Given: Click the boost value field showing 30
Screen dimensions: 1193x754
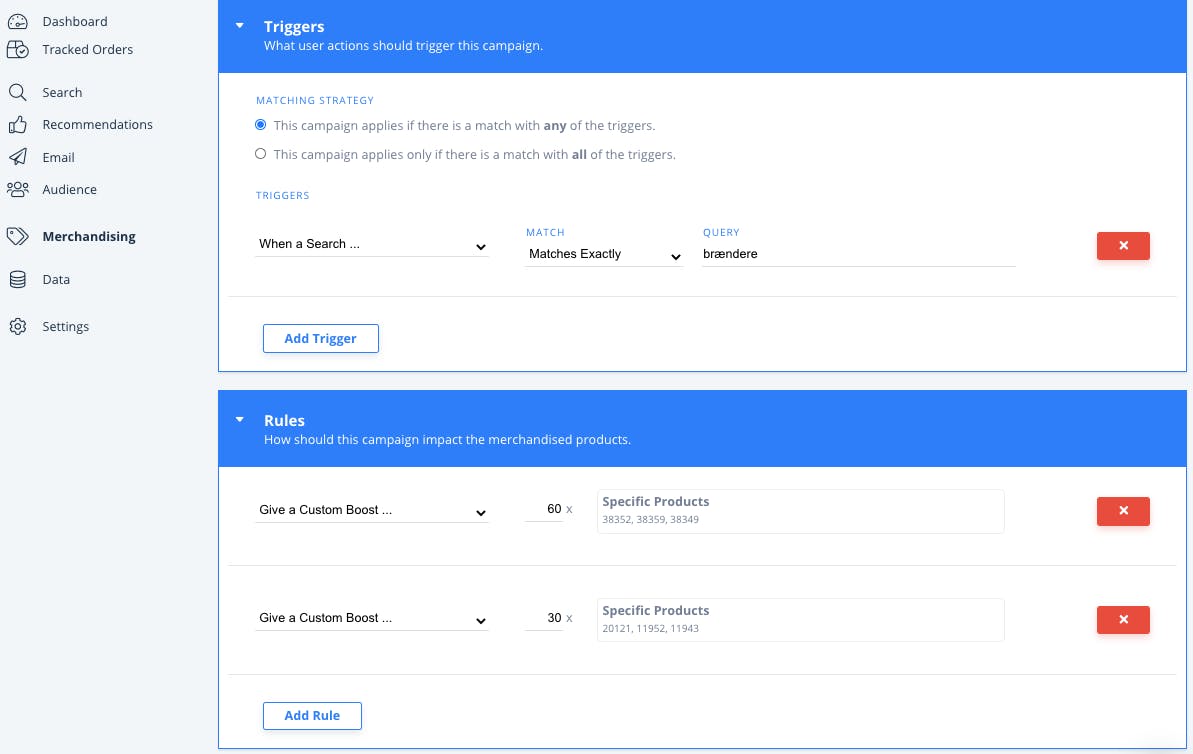Looking at the screenshot, I should click(x=544, y=619).
